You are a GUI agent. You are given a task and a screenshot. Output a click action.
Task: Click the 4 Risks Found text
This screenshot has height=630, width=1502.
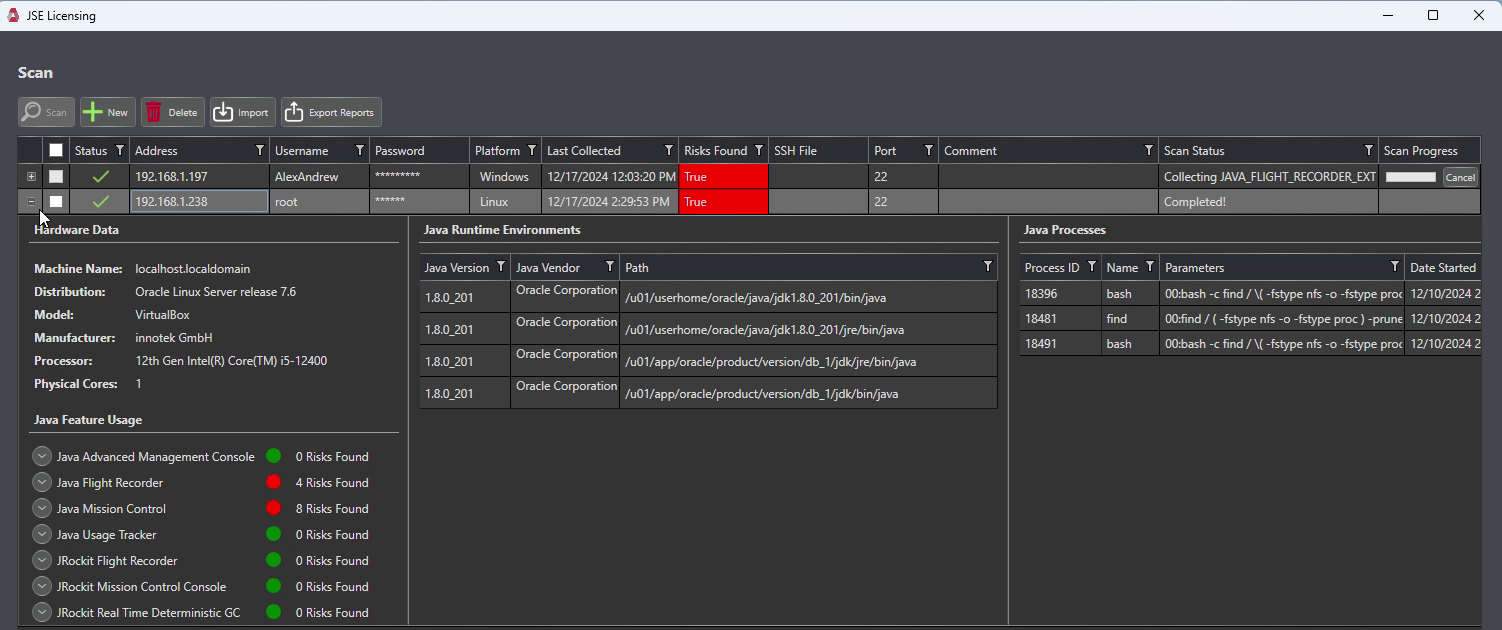tap(332, 483)
